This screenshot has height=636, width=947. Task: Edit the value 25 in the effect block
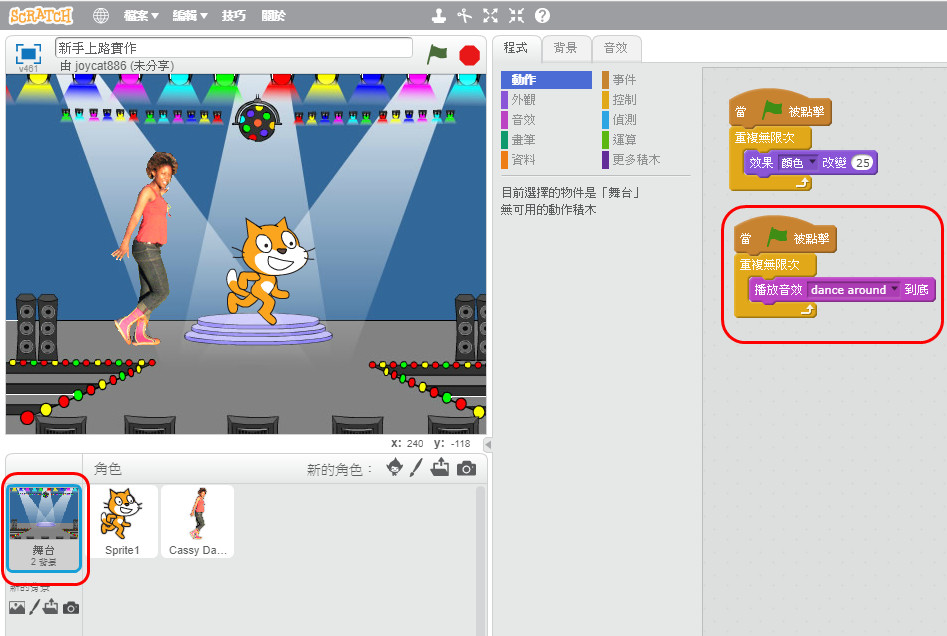[862, 162]
